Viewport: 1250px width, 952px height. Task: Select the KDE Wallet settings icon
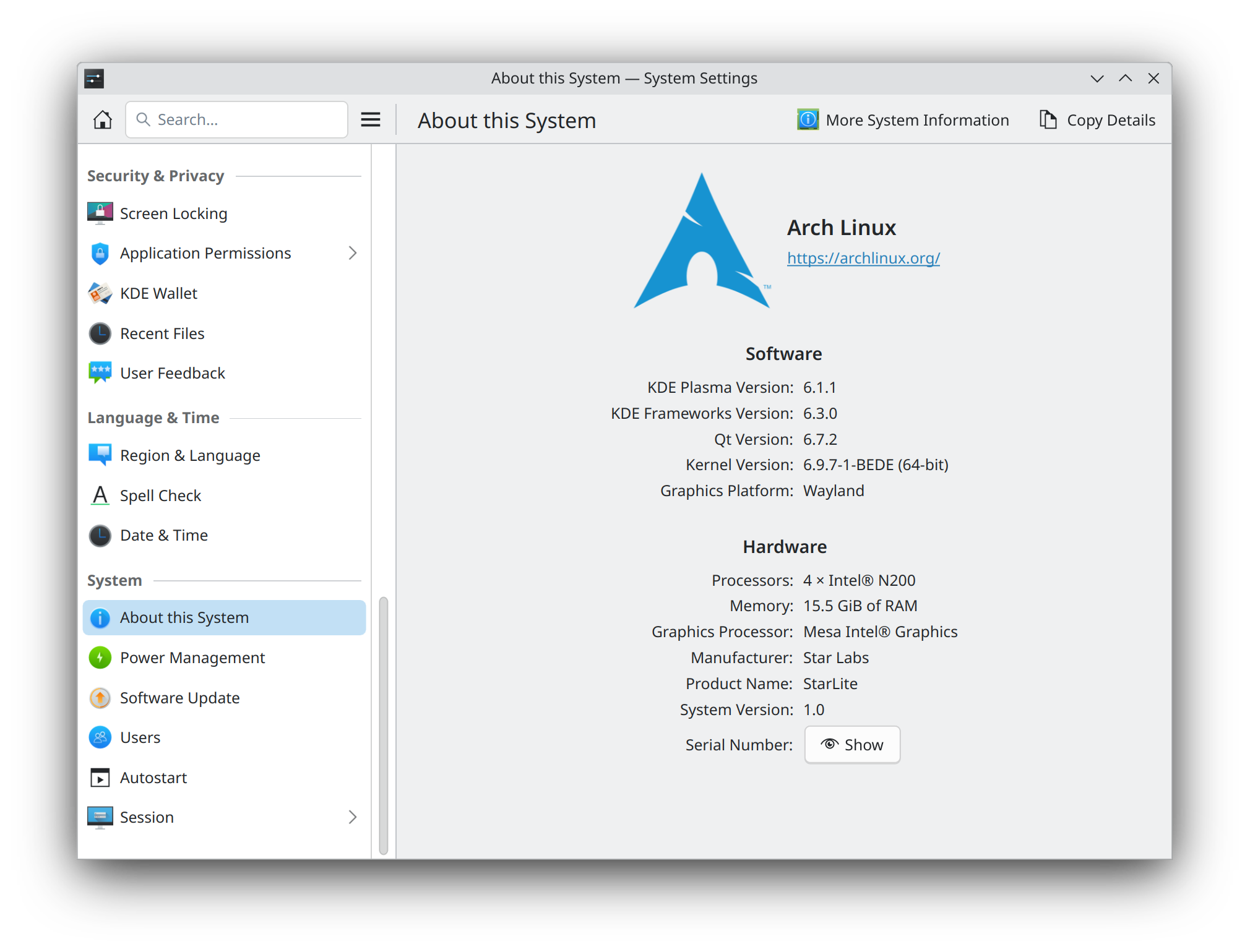click(100, 293)
